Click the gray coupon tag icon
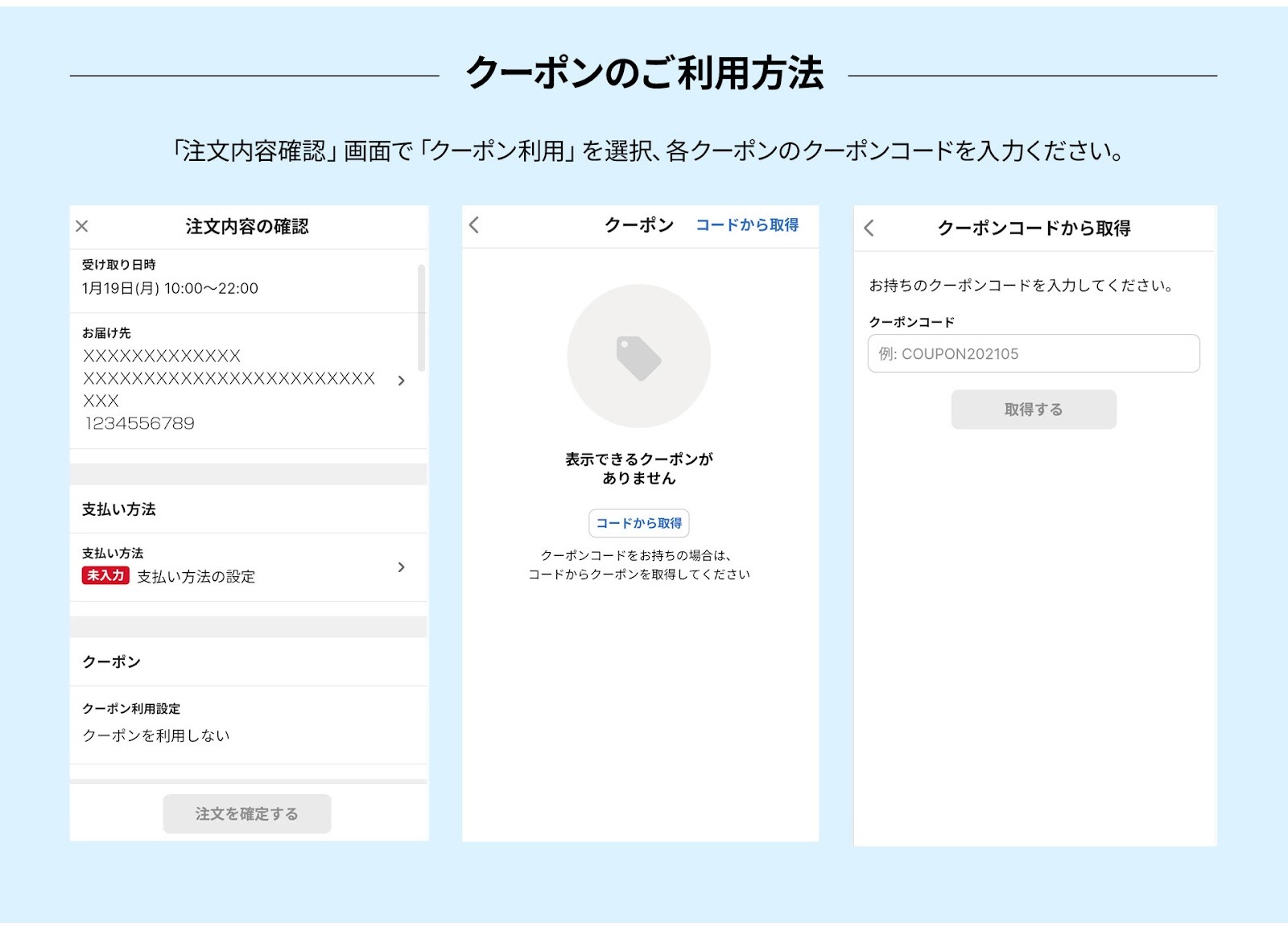 click(638, 357)
